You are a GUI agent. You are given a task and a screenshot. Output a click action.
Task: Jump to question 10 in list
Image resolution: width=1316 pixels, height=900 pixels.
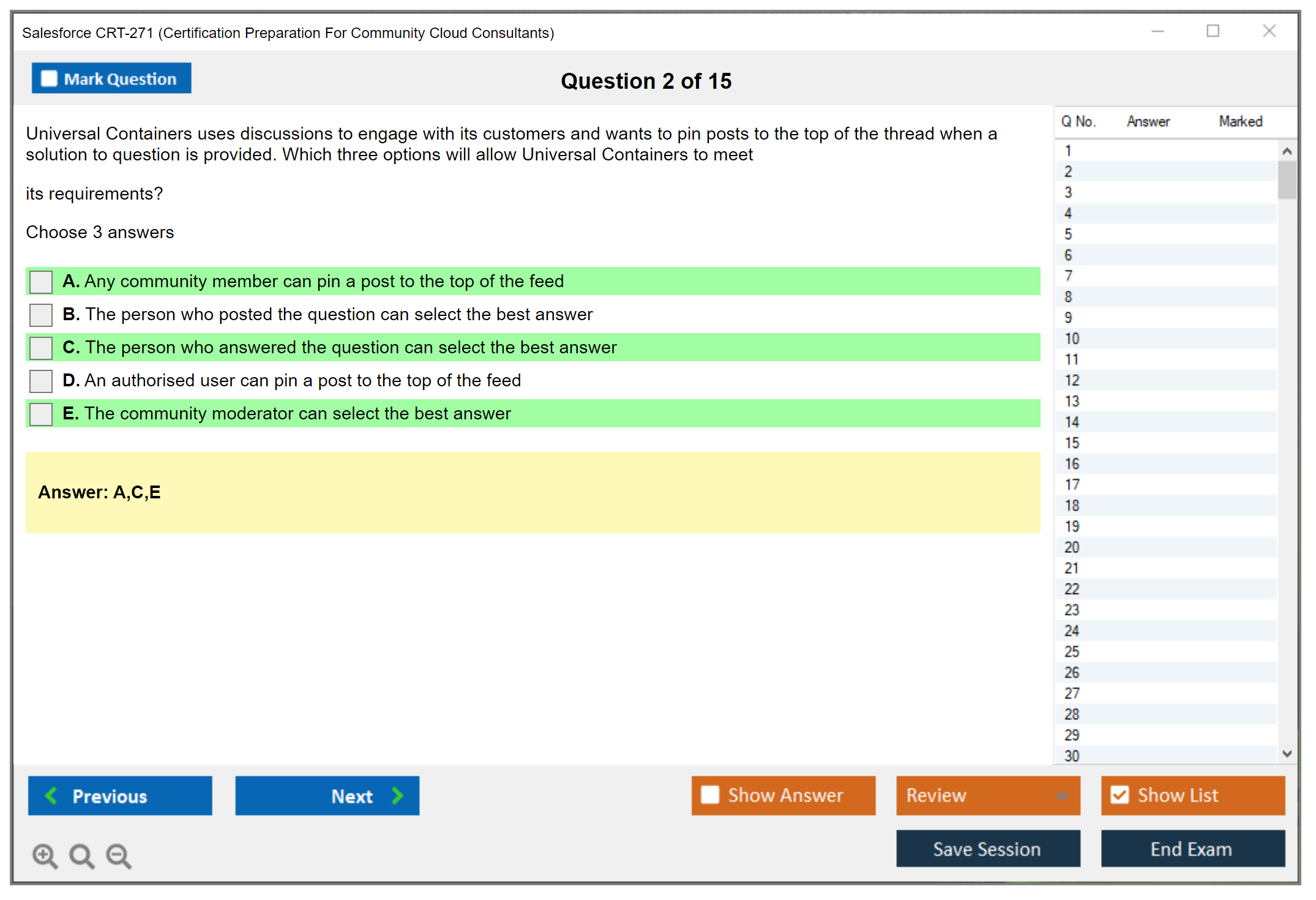(x=1072, y=339)
